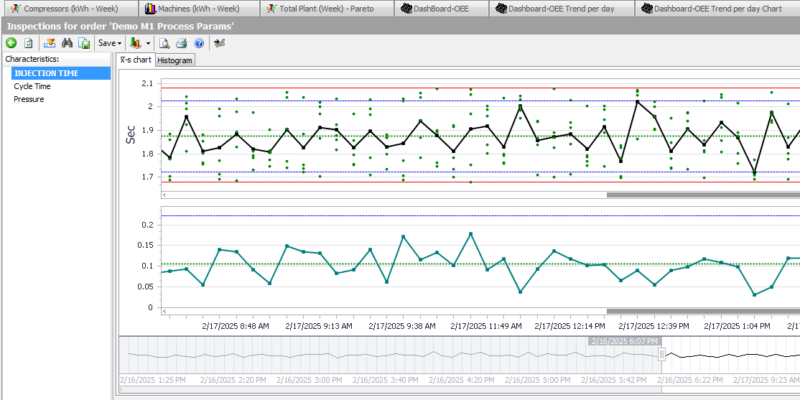Select the X̄-s chart tab
This screenshot has width=800, height=400.
(135, 60)
